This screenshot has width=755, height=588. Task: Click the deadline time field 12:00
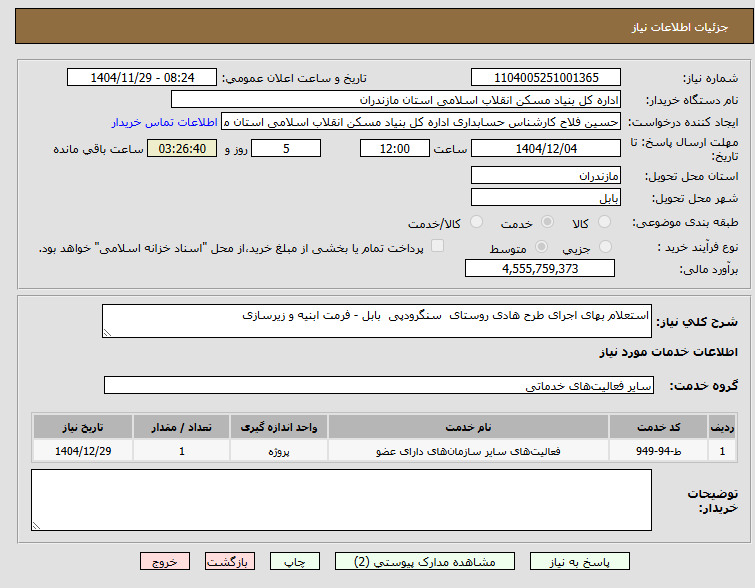coord(395,148)
